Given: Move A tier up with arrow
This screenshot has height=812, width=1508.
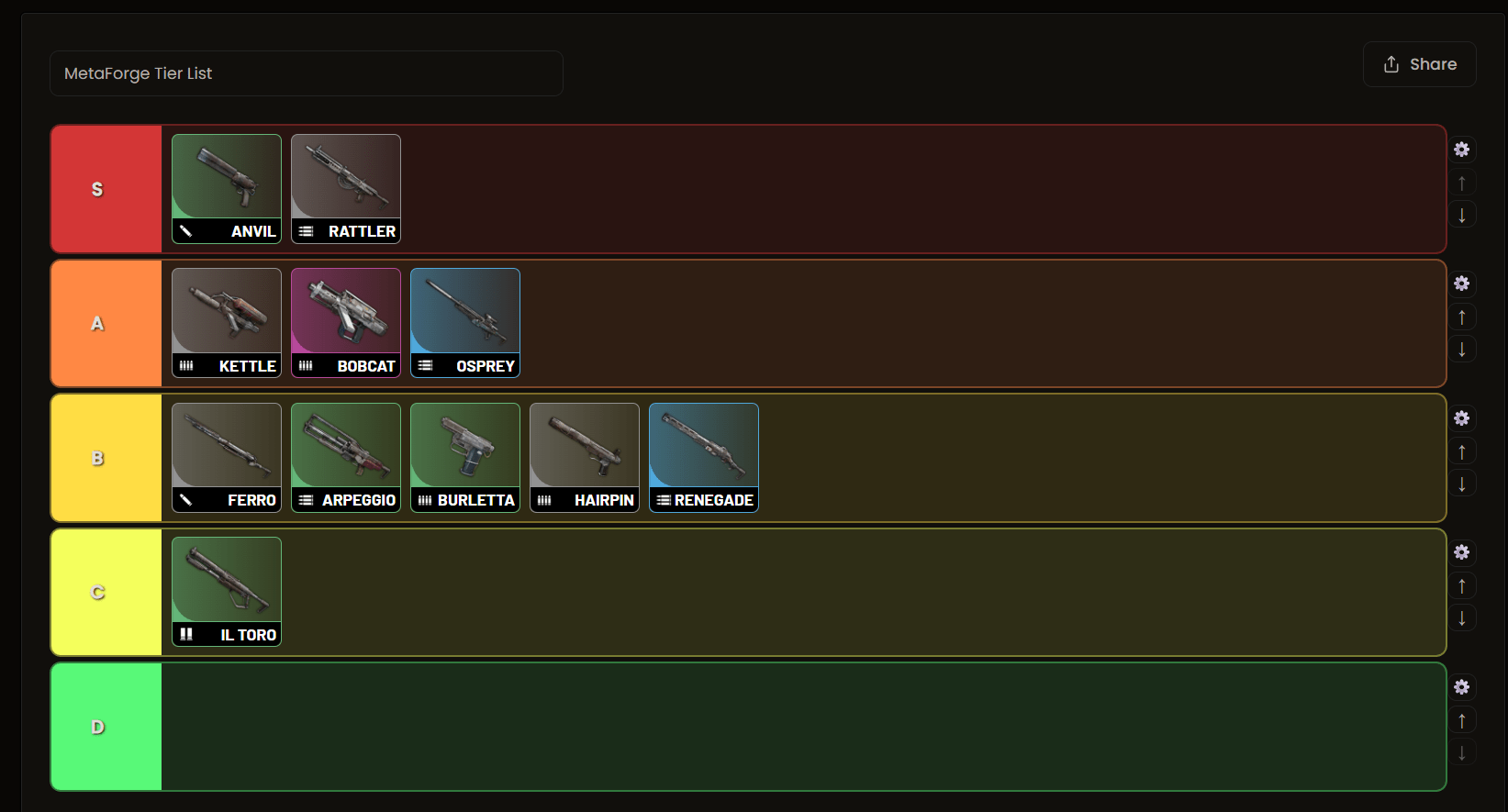Looking at the screenshot, I should (1462, 317).
